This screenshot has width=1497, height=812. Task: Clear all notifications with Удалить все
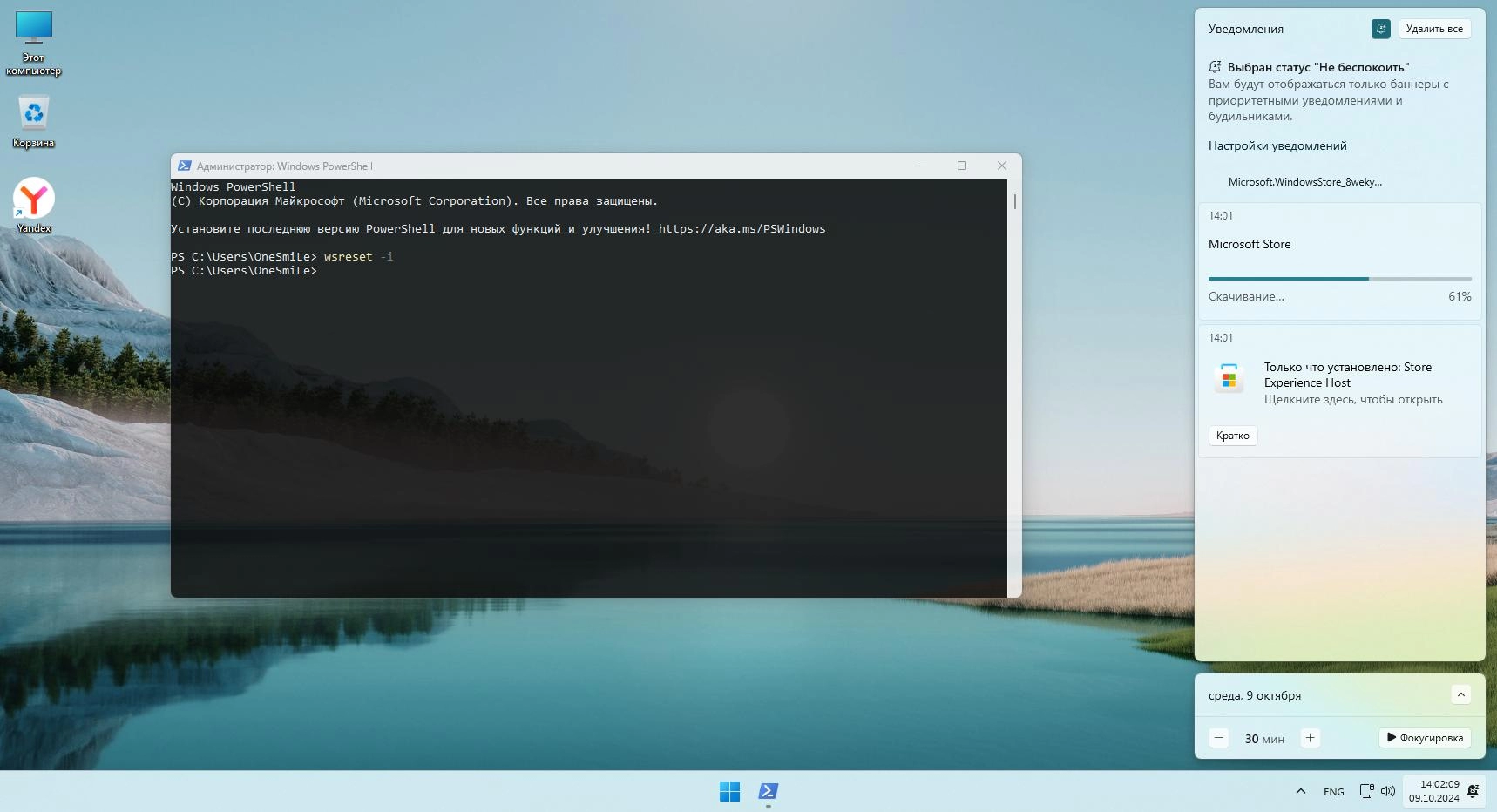[1434, 29]
